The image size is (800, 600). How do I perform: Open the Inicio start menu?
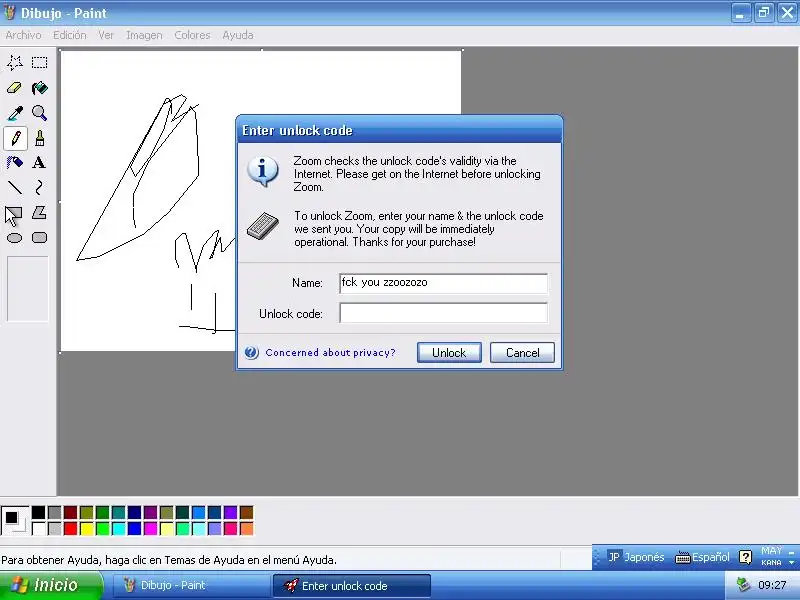[x=52, y=585]
